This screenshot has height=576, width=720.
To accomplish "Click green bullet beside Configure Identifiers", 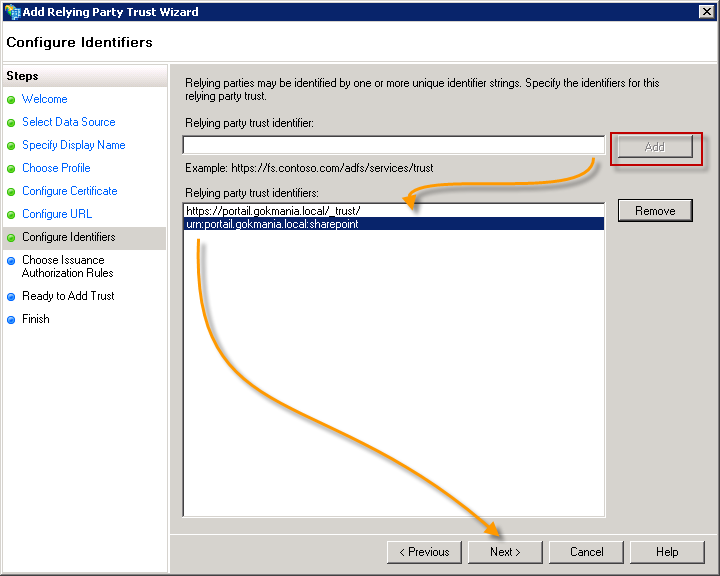I will click(x=11, y=237).
